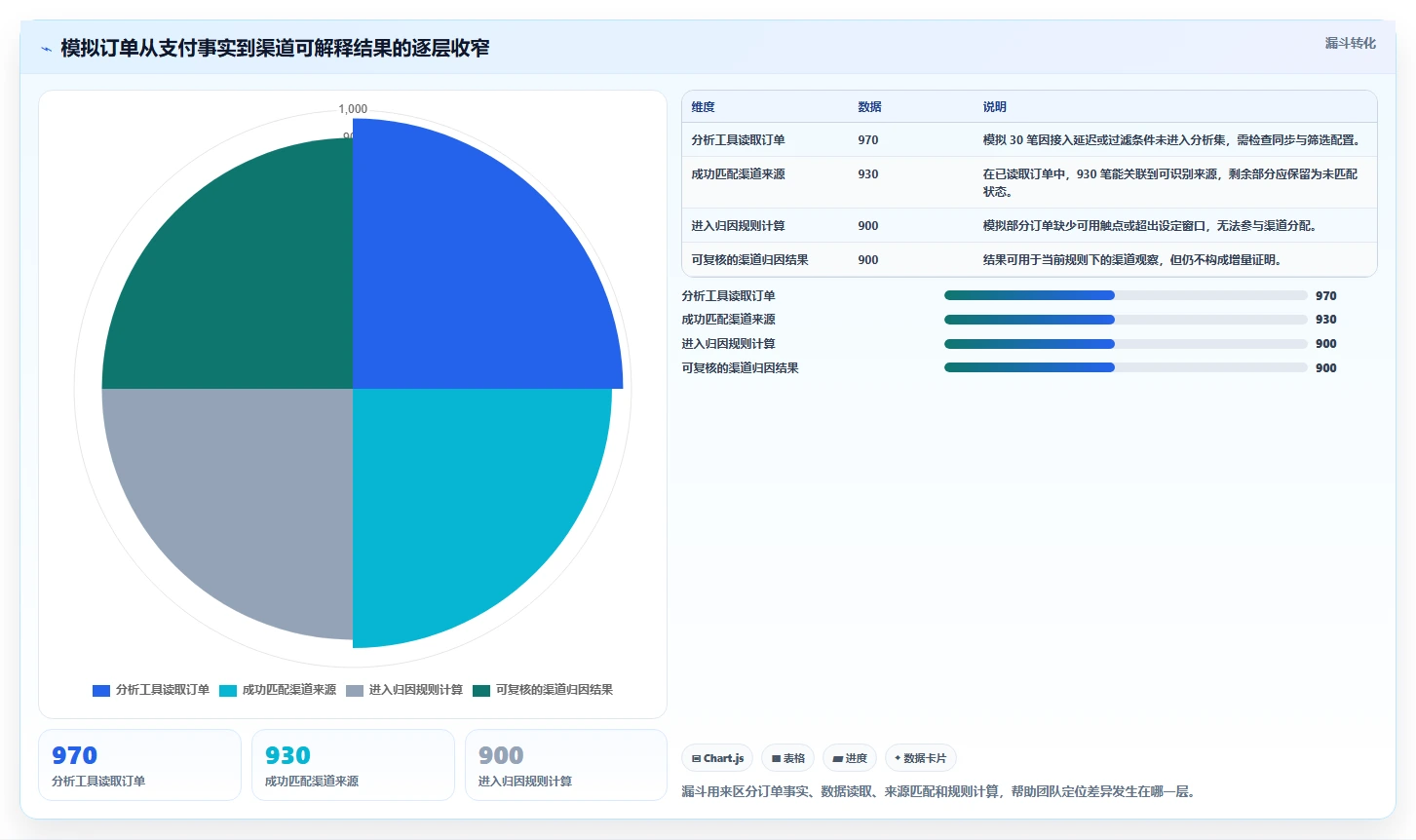
Task: Open the 930 成功匹配渠道来源 data card
Action: click(x=353, y=765)
